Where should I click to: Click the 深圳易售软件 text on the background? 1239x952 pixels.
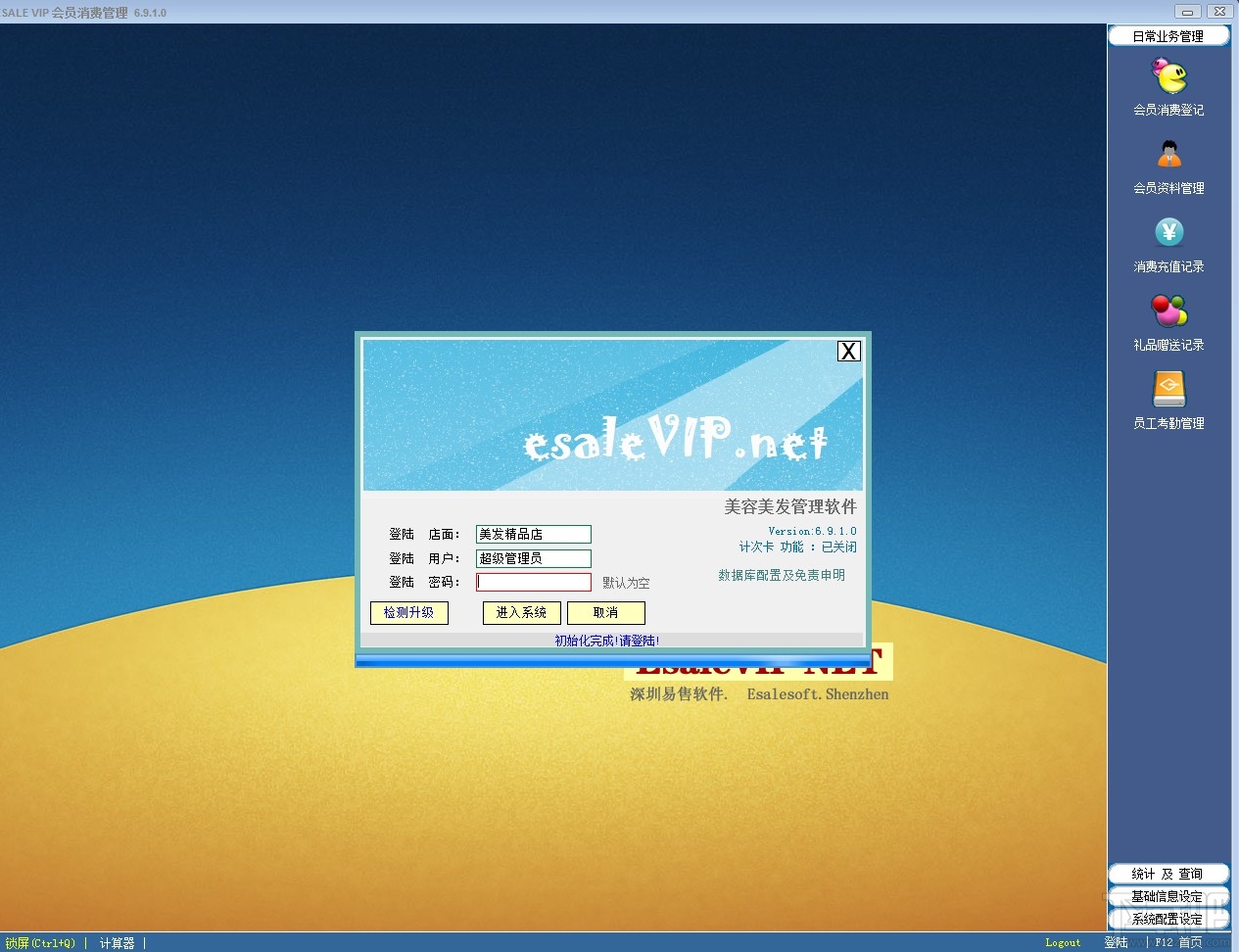click(x=678, y=693)
